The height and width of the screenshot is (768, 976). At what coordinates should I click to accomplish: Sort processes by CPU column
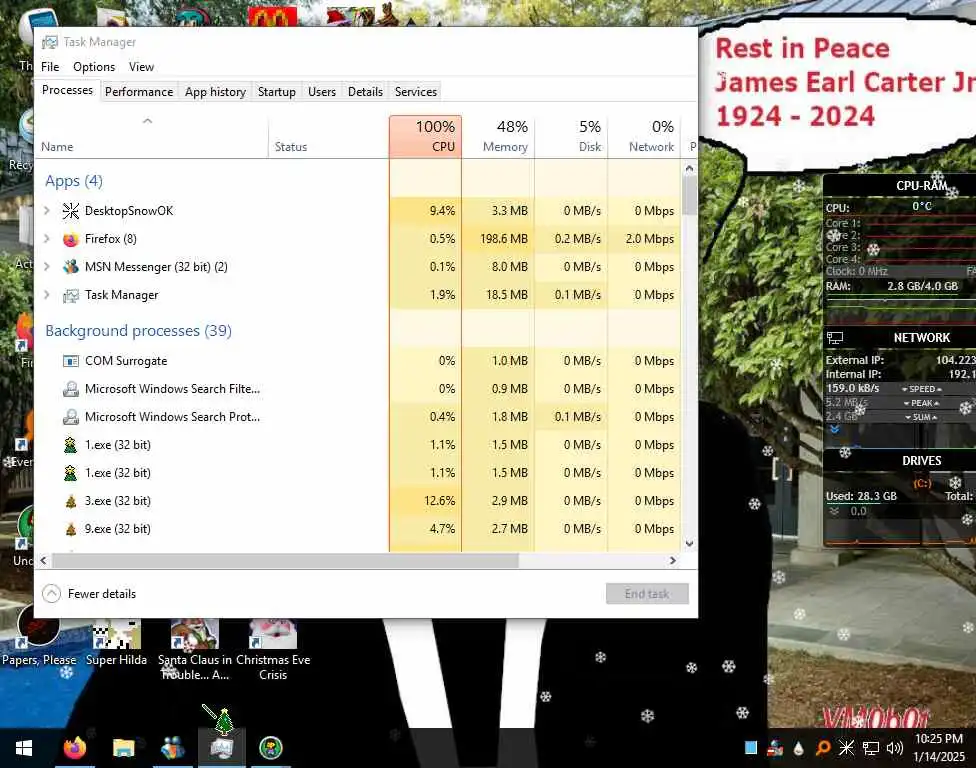(425, 136)
